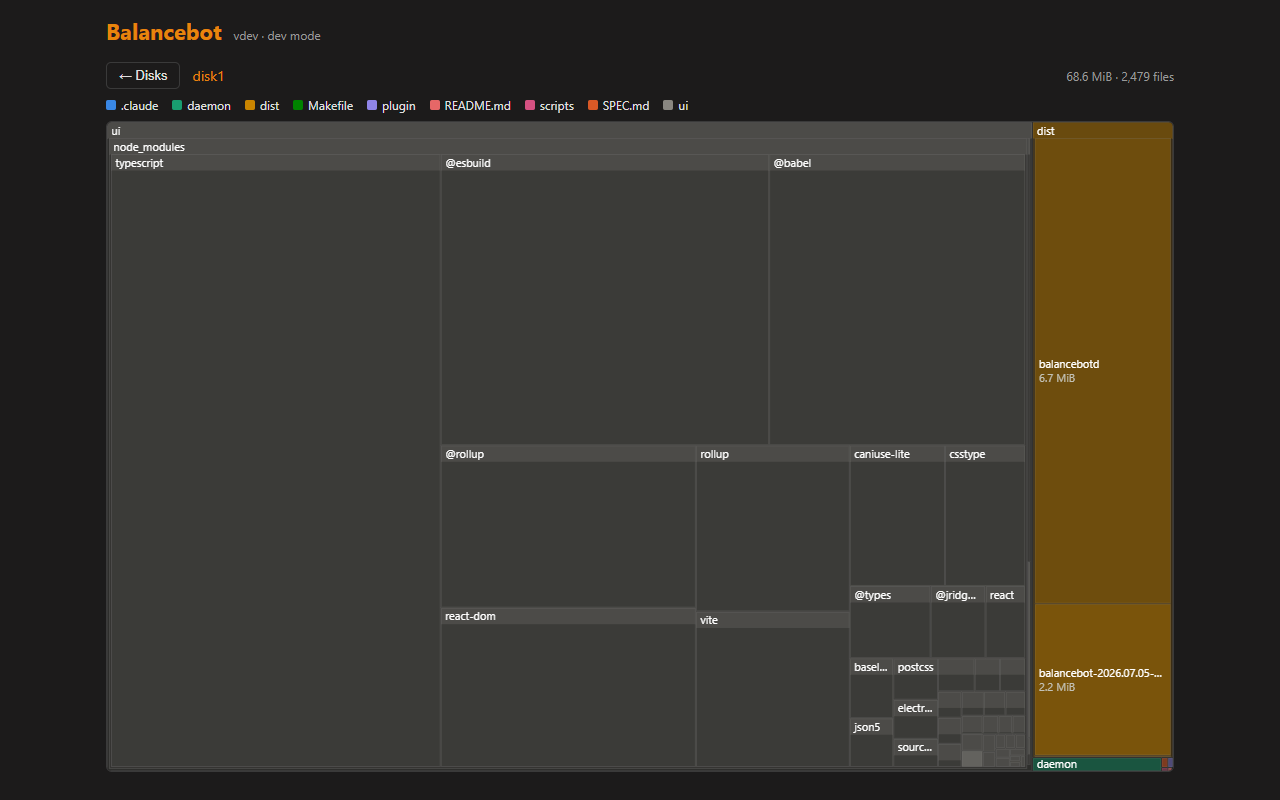The image size is (1280, 800).
Task: Open the dist folder header
Action: (x=1102, y=131)
